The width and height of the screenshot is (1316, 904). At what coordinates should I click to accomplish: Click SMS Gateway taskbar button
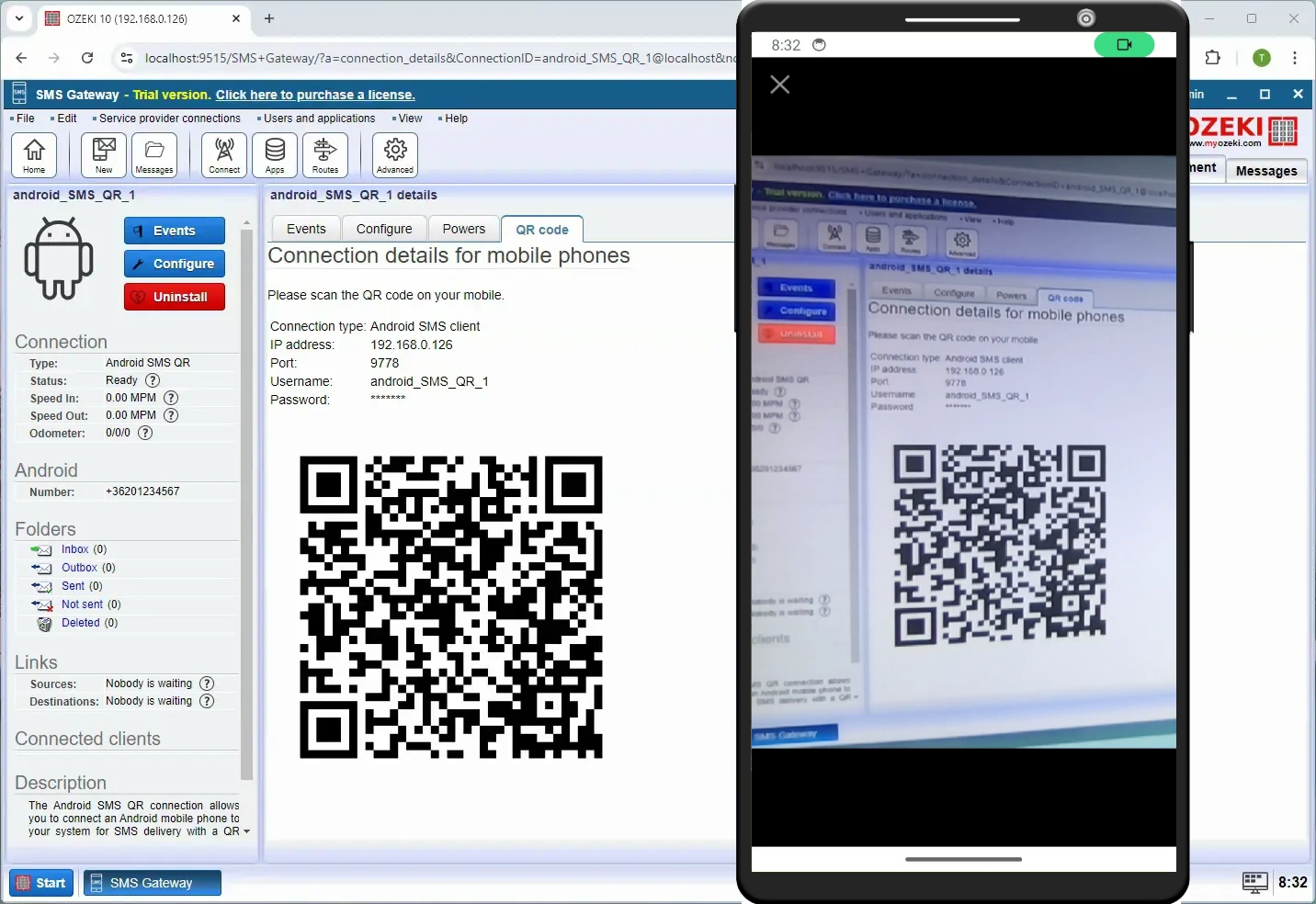[x=153, y=883]
